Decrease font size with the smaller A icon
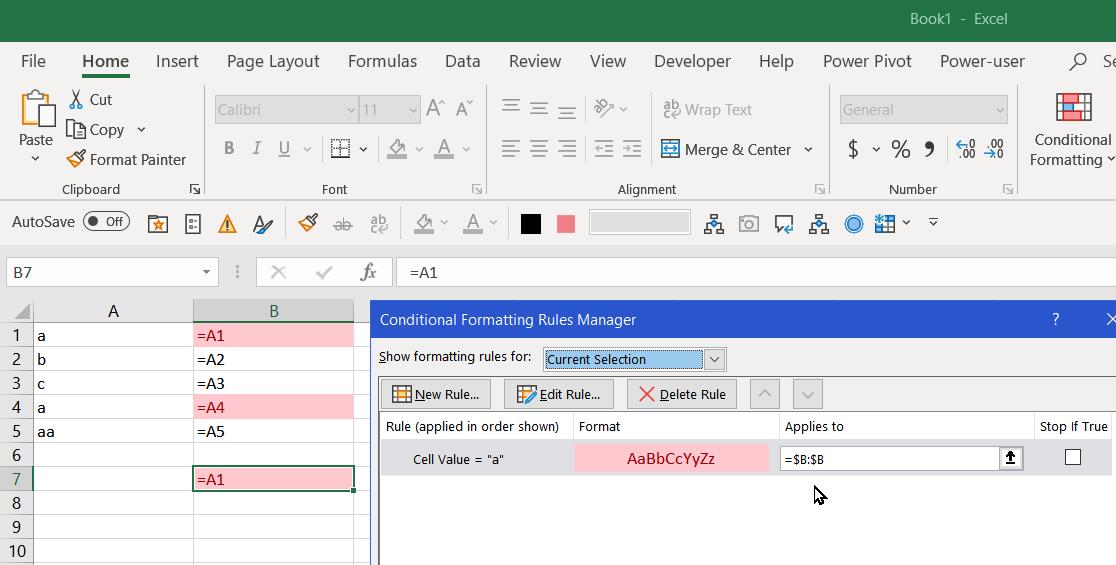This screenshot has height=565, width=1116. tap(464, 109)
